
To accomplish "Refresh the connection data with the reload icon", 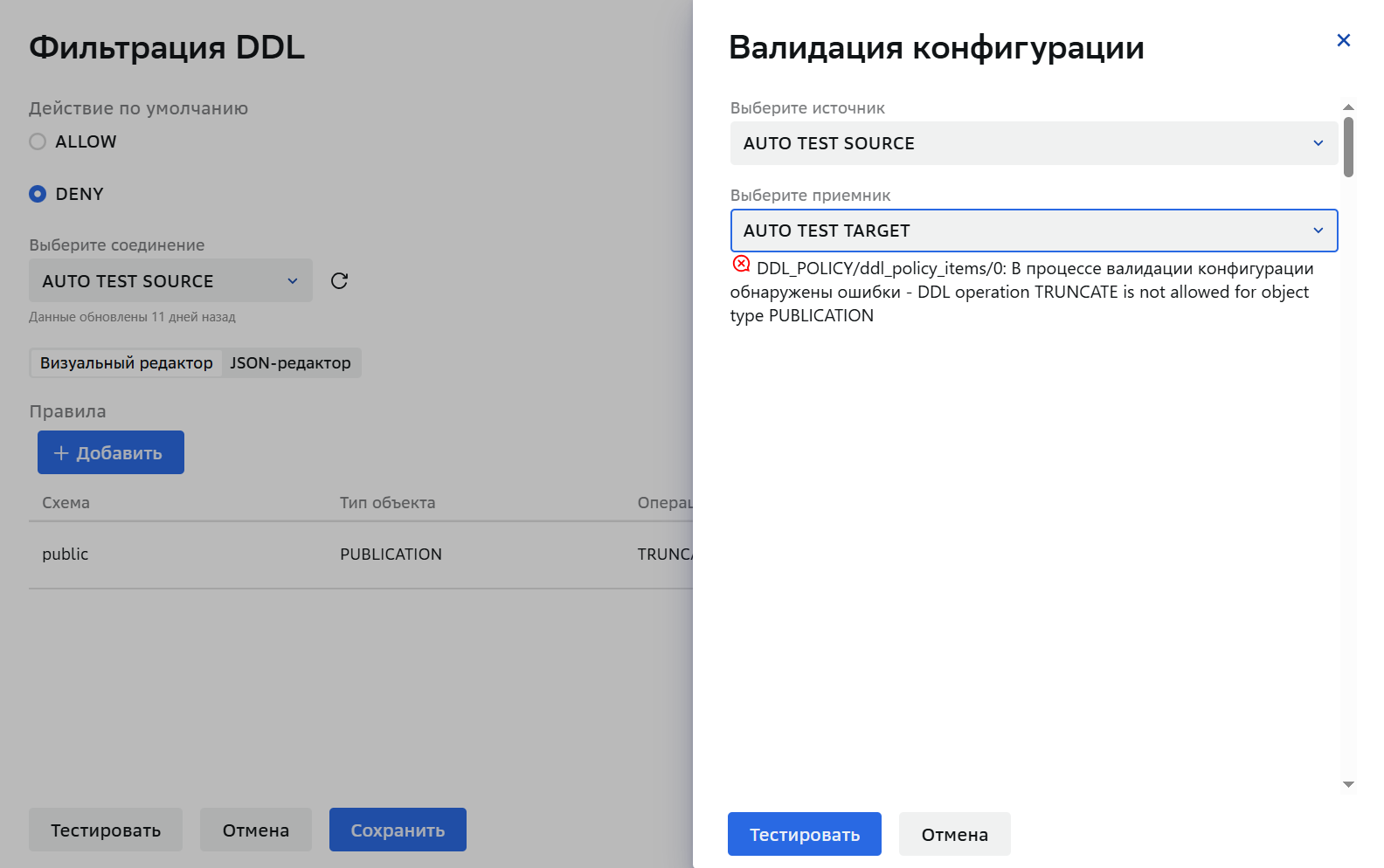I will [x=339, y=280].
